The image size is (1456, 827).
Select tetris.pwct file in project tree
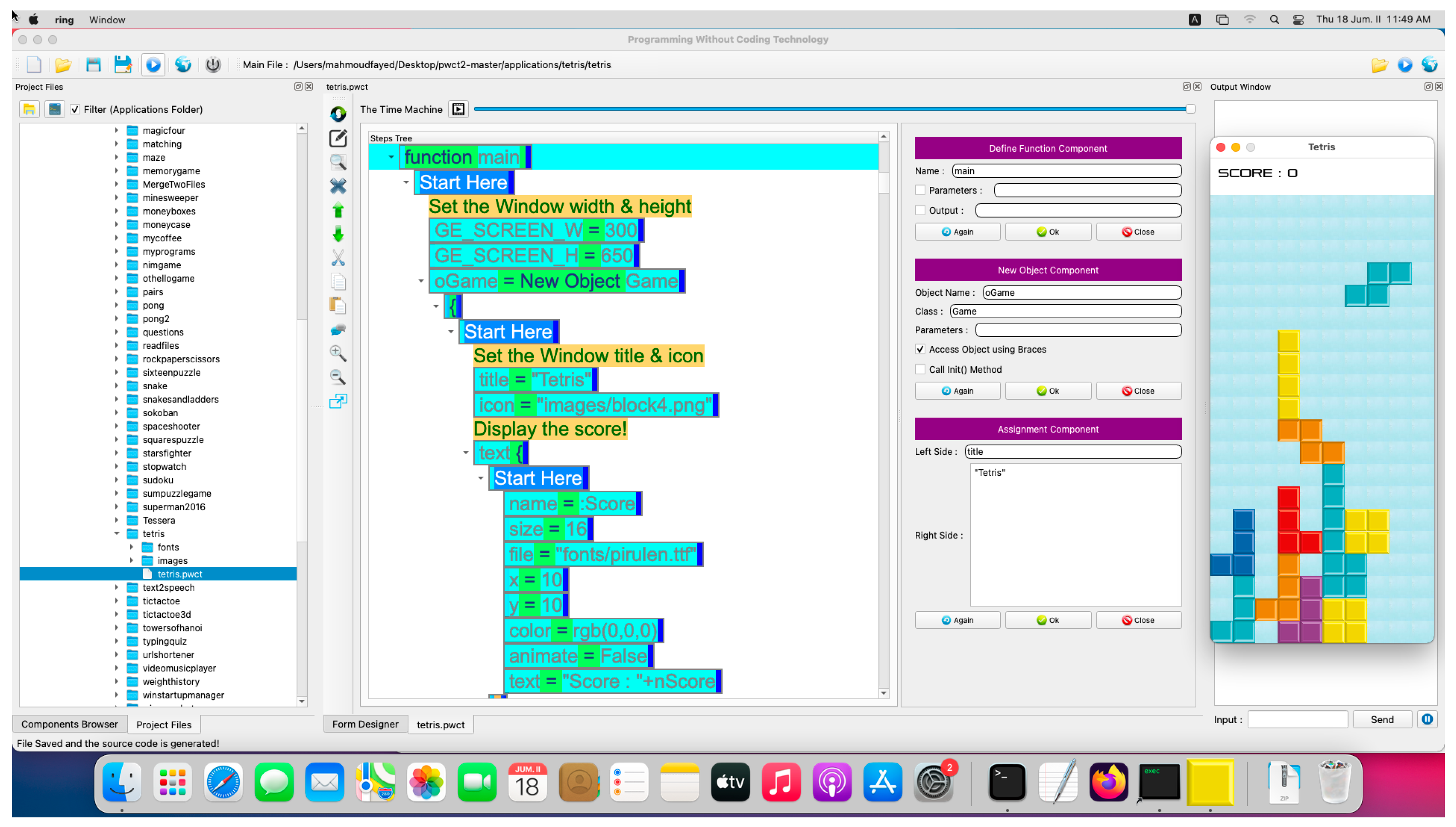click(x=180, y=574)
